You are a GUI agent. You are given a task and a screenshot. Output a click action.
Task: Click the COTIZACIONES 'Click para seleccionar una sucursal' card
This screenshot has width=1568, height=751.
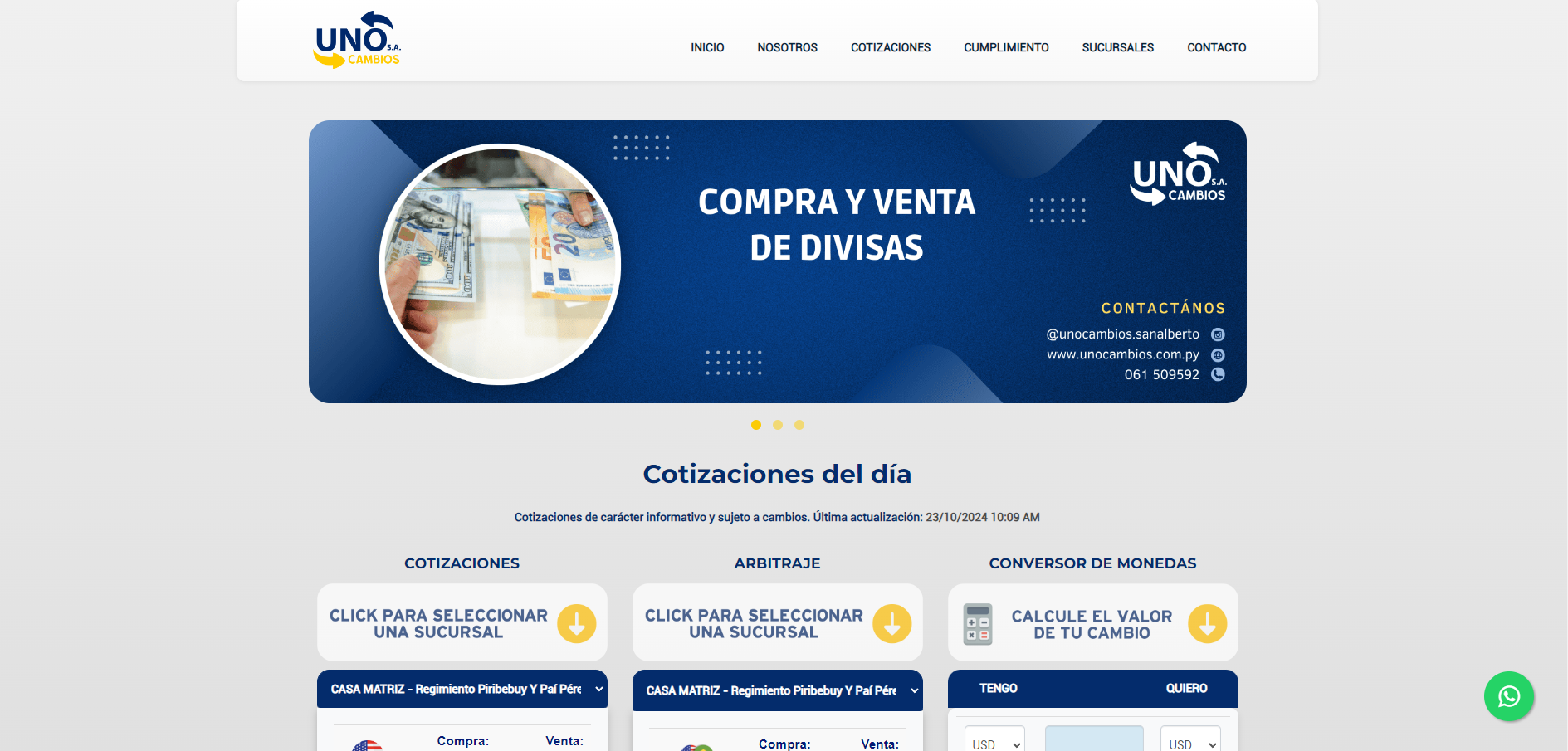[x=462, y=622]
